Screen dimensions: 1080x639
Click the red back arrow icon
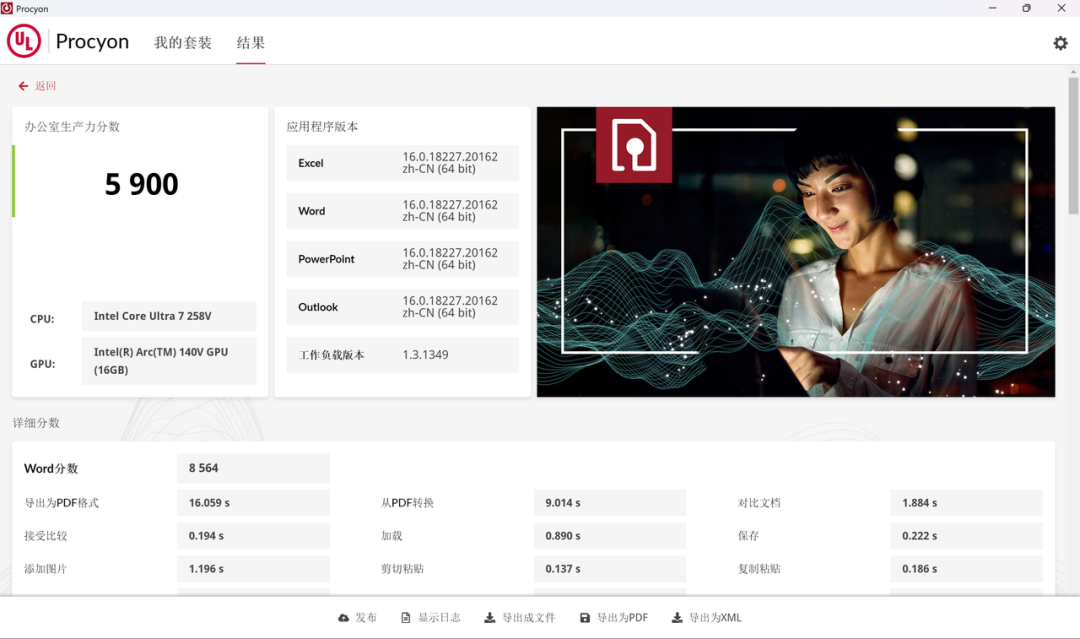[23, 86]
